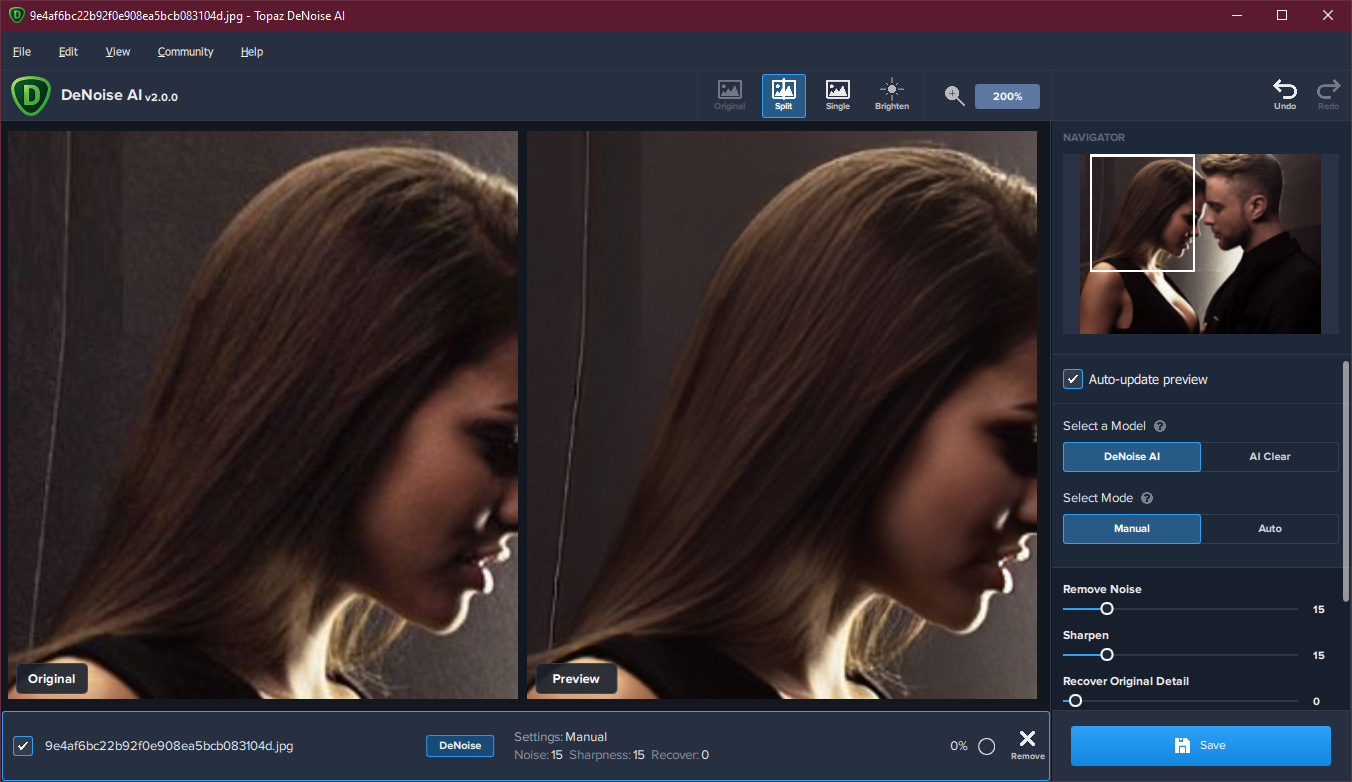1352x782 pixels.
Task: Toggle the Brighten preview option
Action: coord(892,96)
